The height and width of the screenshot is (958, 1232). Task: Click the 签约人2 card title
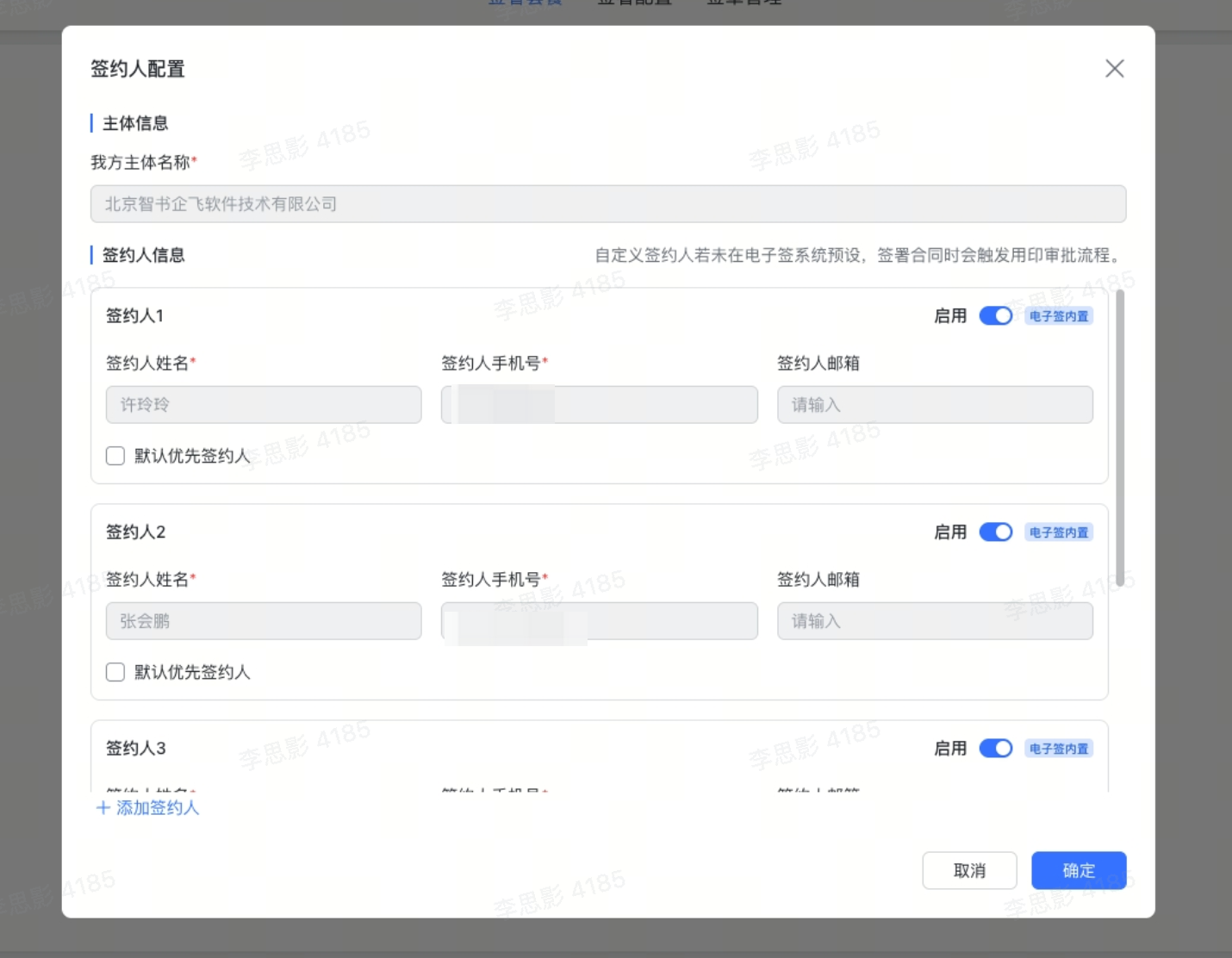[x=136, y=532]
